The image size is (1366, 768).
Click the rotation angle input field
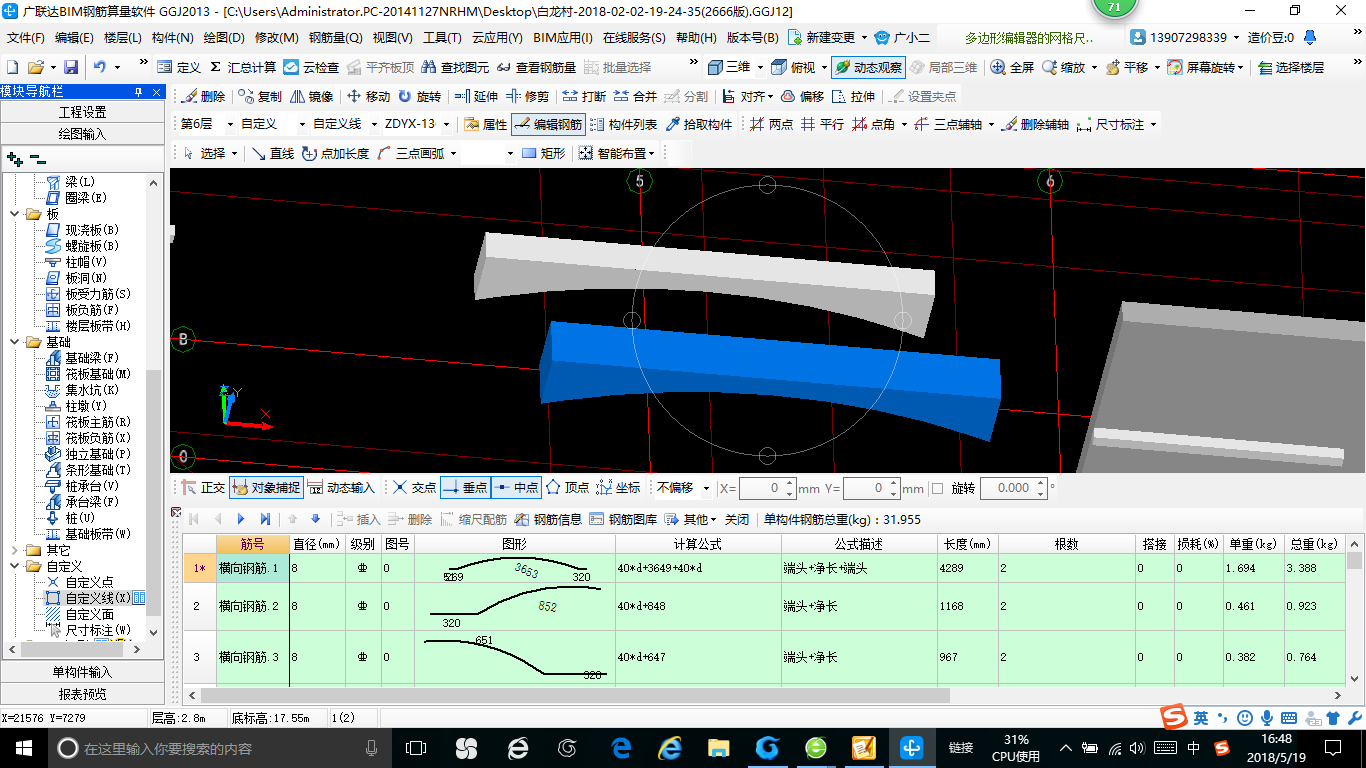(x=1013, y=488)
